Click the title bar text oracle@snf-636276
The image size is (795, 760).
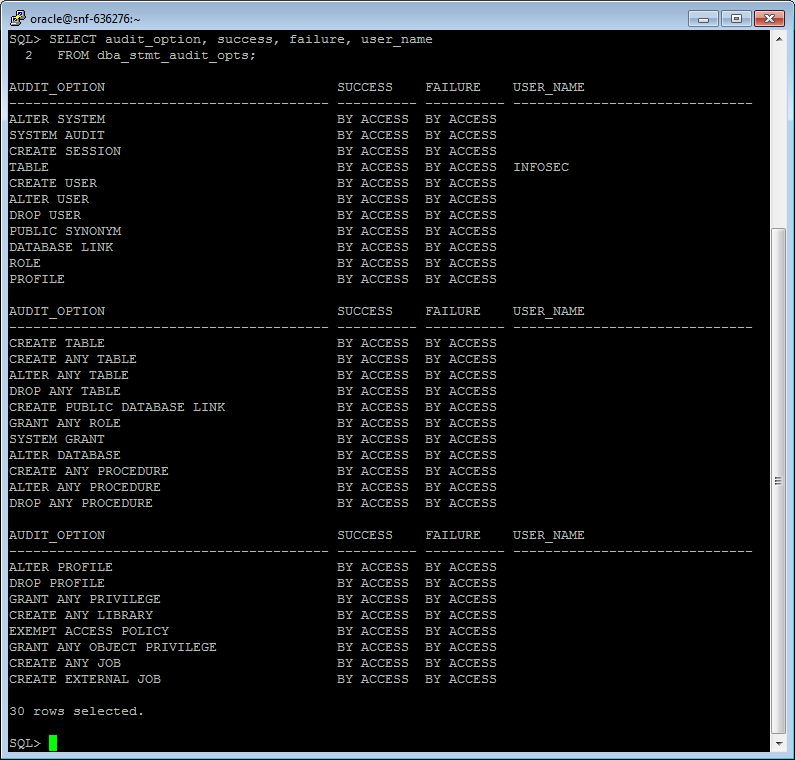click(x=85, y=19)
